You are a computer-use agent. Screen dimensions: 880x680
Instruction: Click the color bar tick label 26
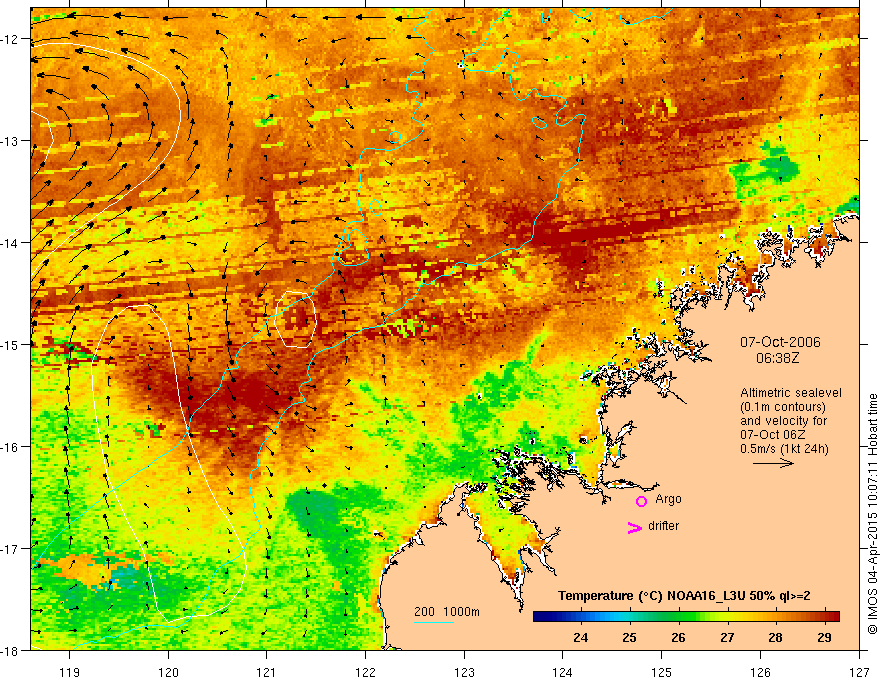coord(678,637)
